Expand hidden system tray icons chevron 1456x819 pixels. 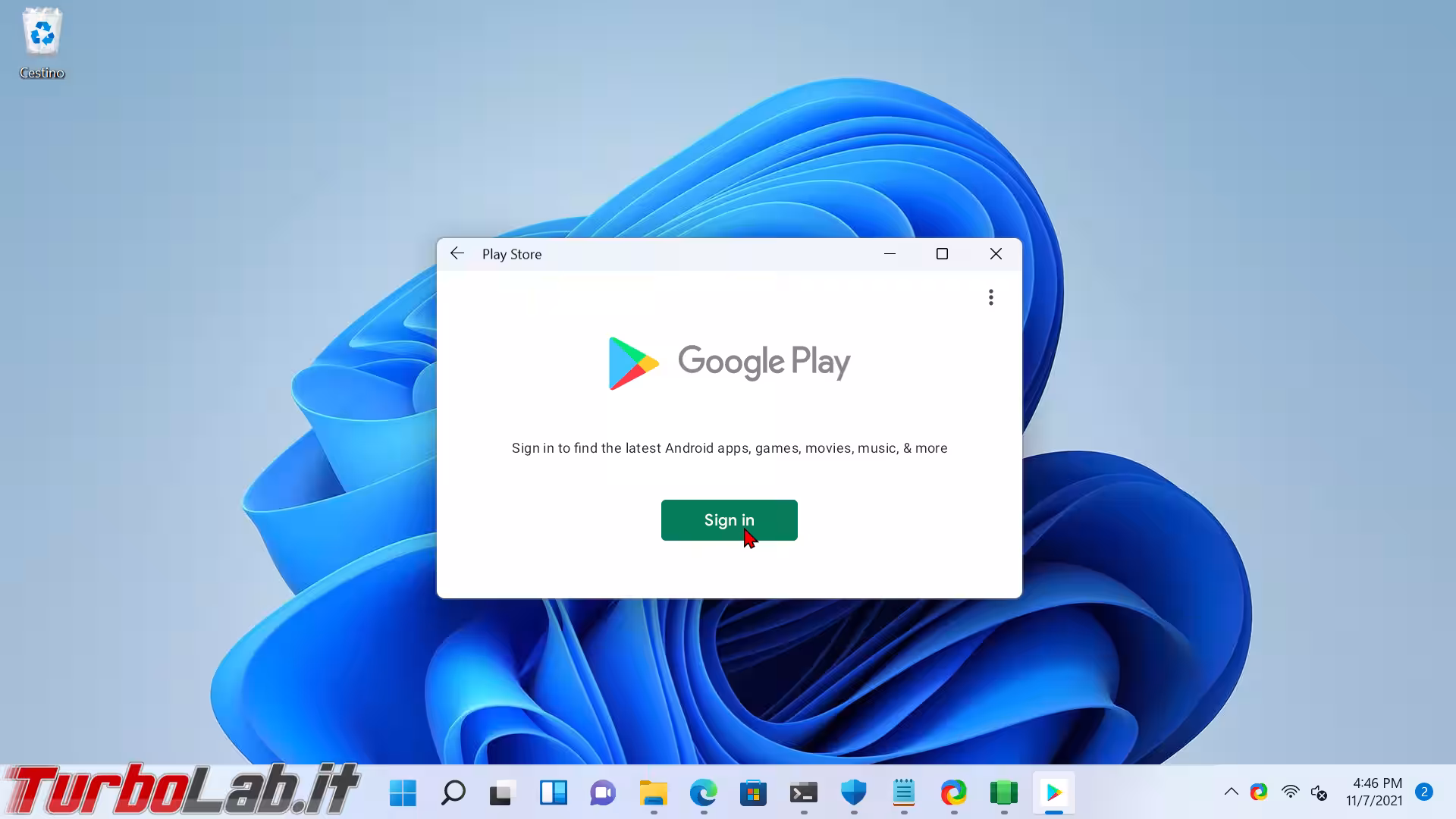pos(1231,792)
